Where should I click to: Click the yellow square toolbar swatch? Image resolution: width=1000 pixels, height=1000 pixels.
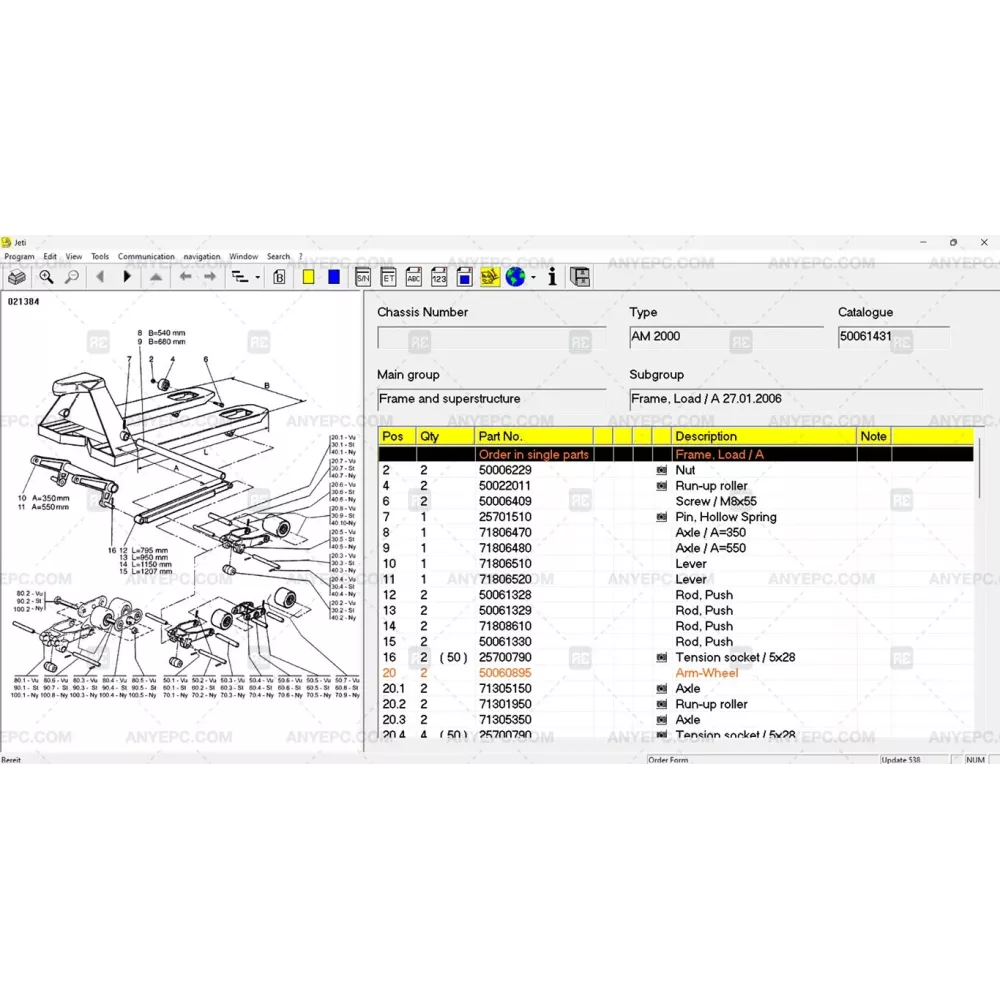click(x=309, y=277)
